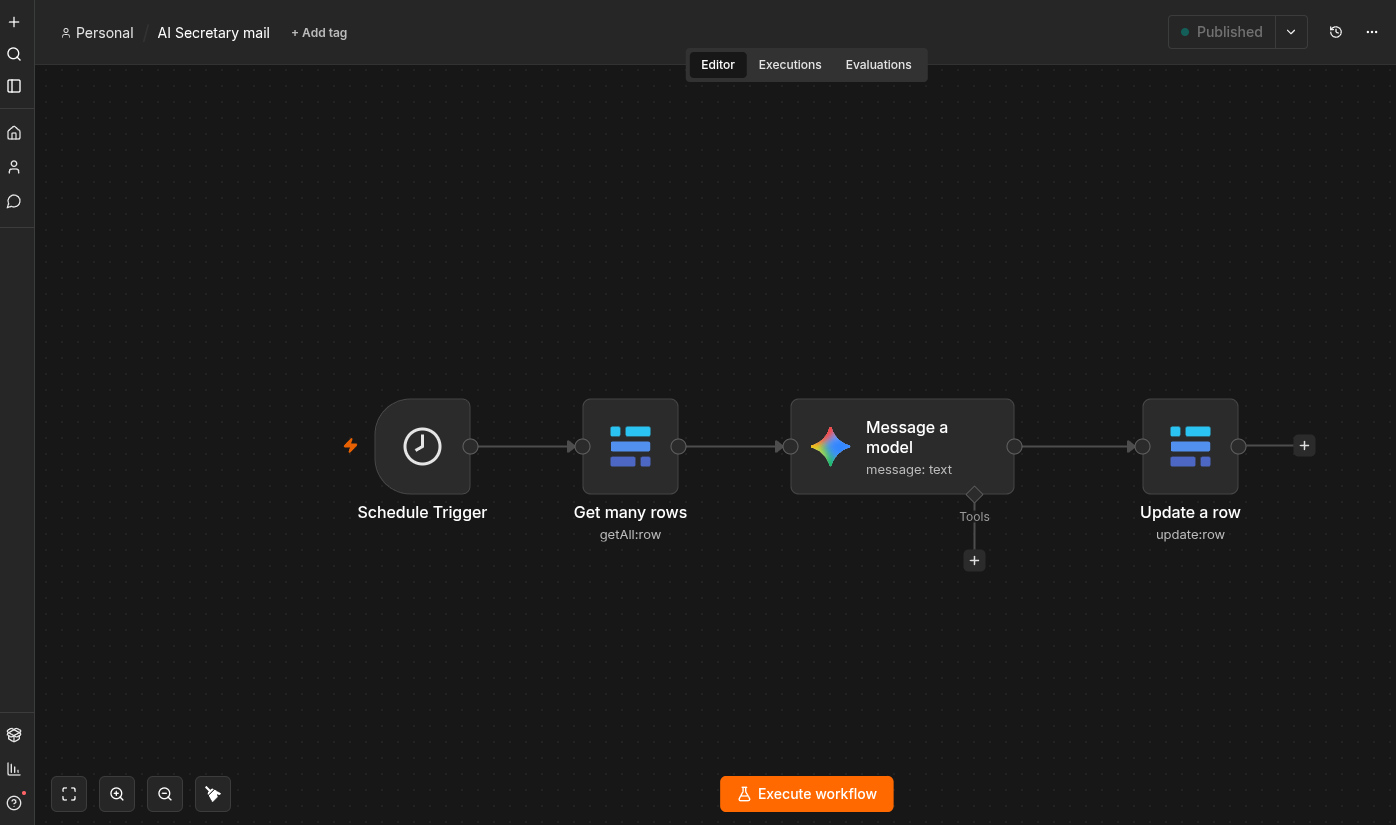The image size is (1396, 825).
Task: Click Message a model output connector
Action: (x=1014, y=446)
